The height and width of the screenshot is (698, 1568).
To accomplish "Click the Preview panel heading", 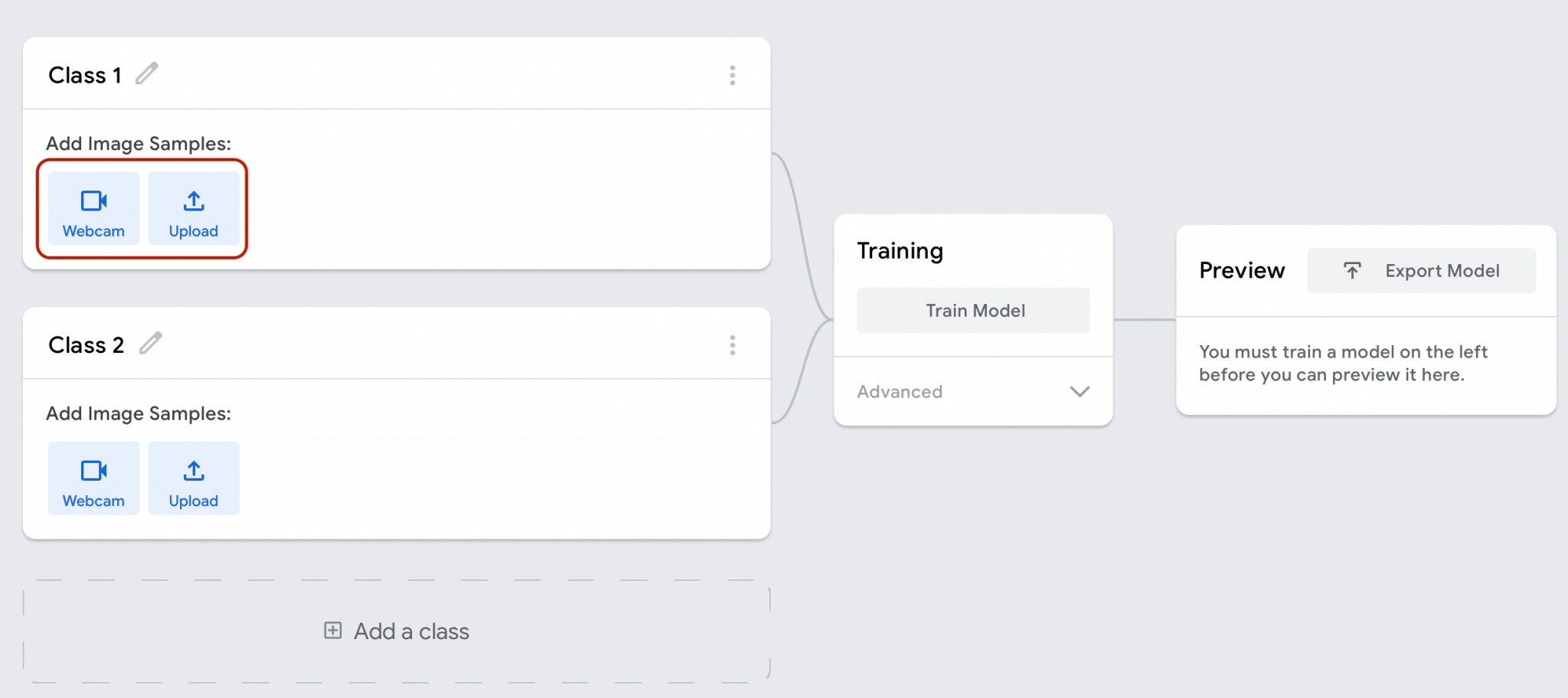I will (1242, 271).
